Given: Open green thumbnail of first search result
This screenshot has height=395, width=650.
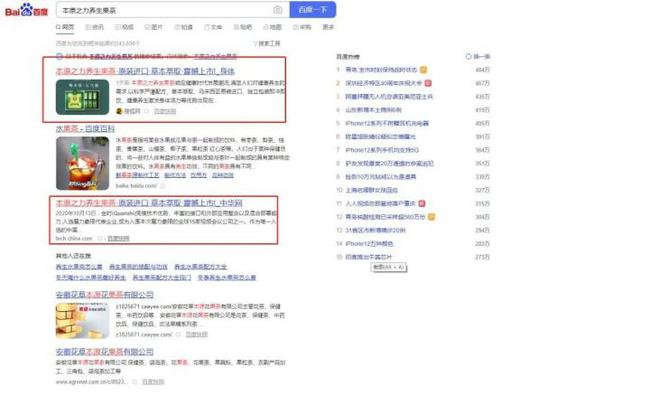Looking at the screenshot, I should point(82,97).
